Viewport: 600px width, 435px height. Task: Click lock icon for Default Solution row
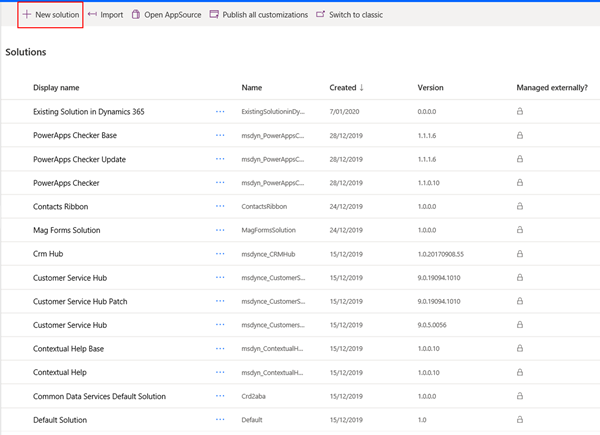520,420
